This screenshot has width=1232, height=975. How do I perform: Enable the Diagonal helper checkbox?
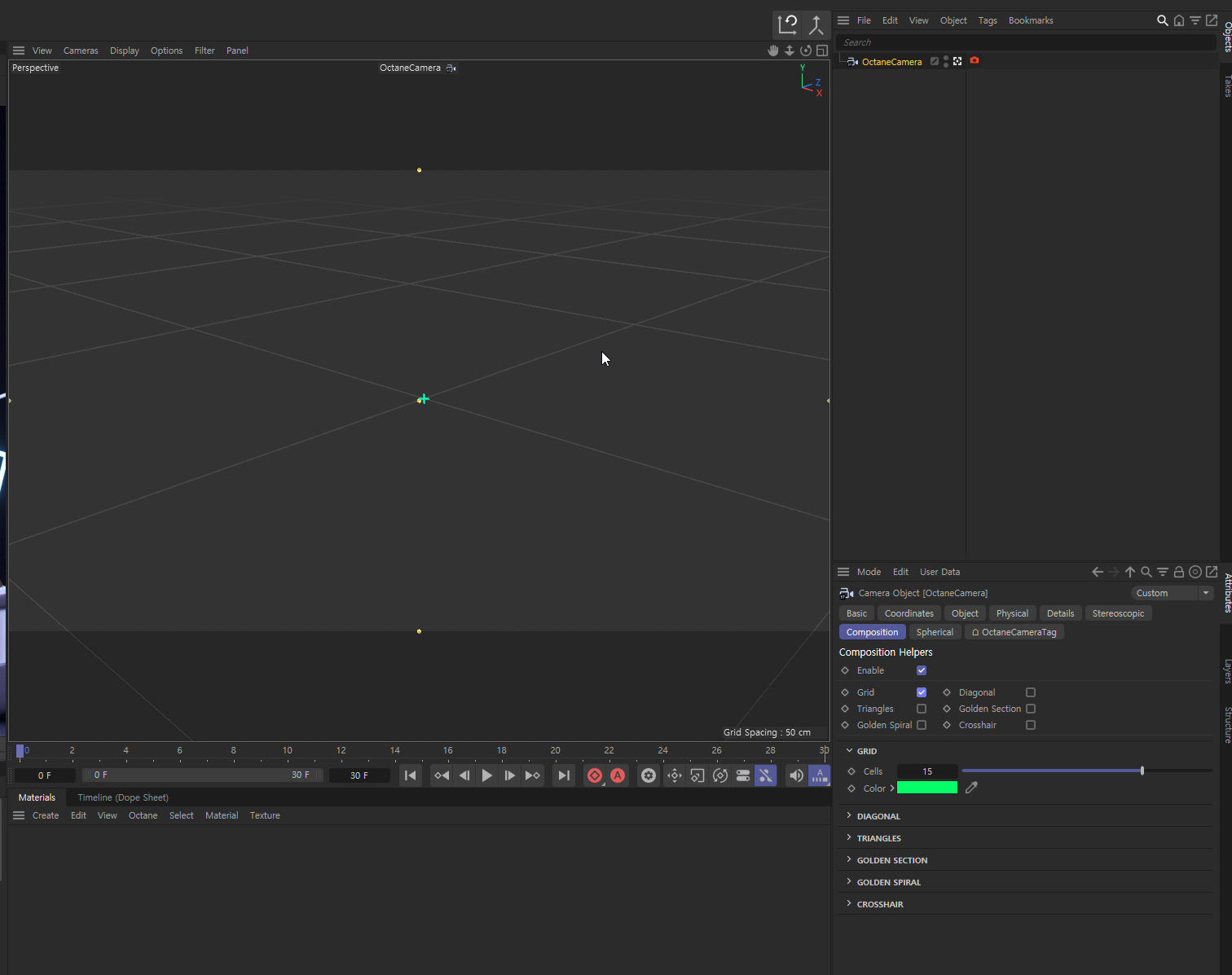click(1031, 692)
